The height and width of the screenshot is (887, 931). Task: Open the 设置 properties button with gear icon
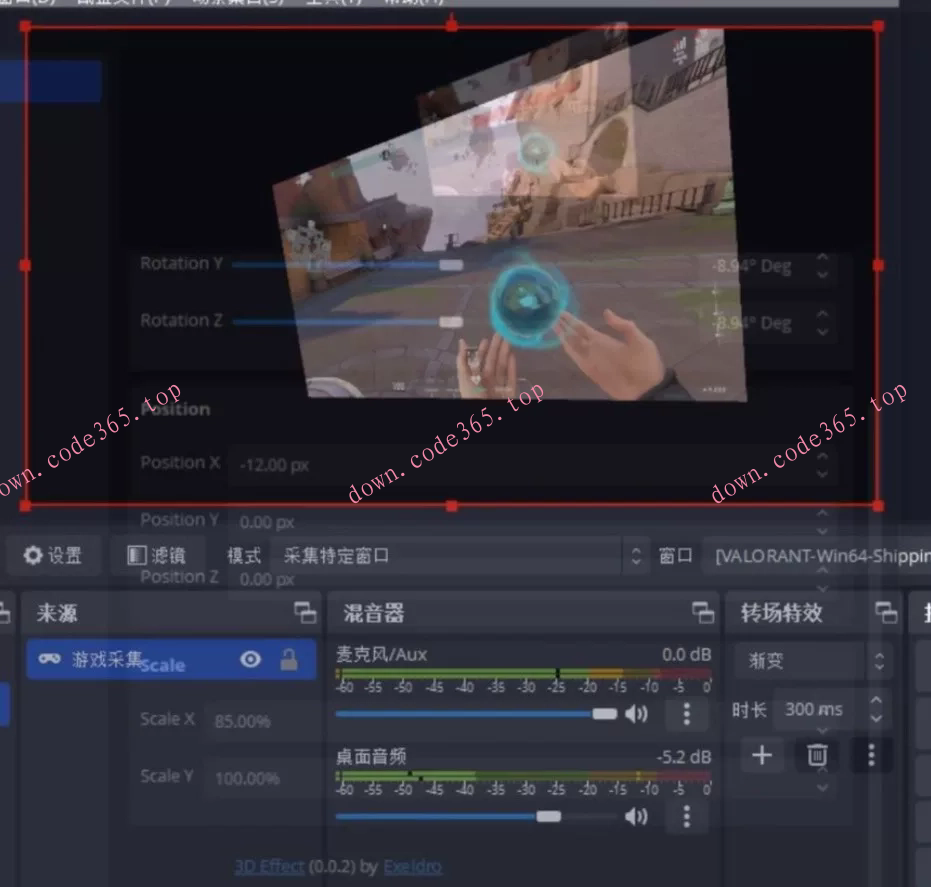pyautogui.click(x=53, y=556)
